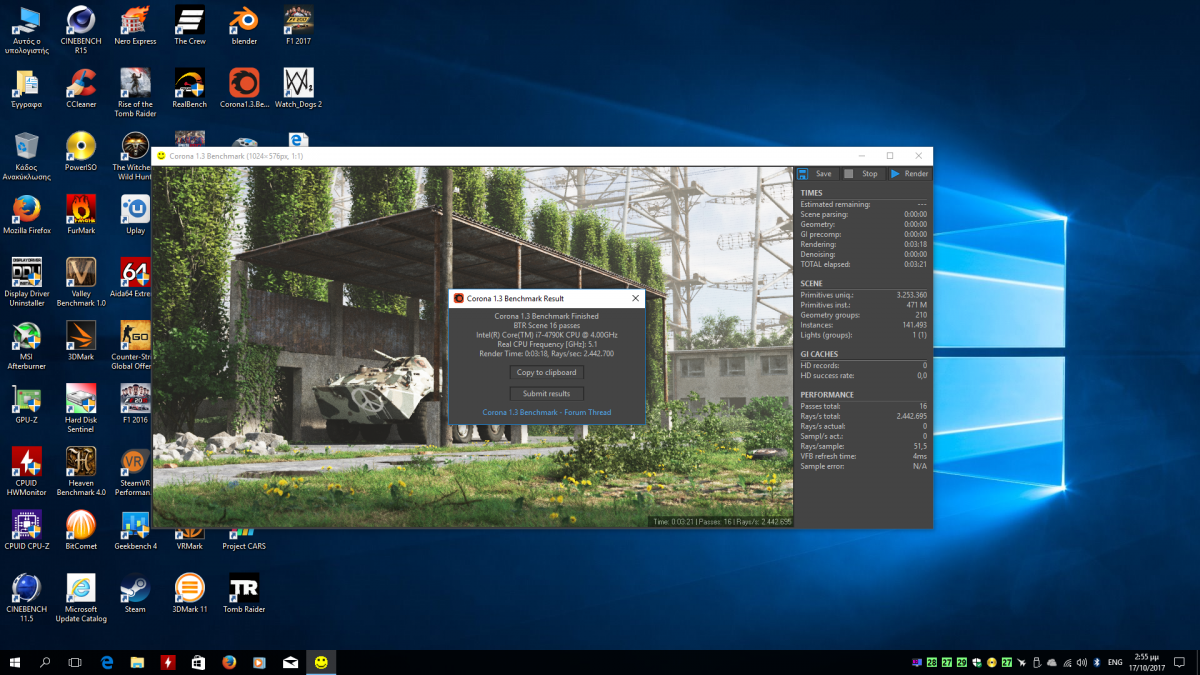Open the Windows Start menu
Image resolution: width=1200 pixels, height=675 pixels.
(x=15, y=662)
